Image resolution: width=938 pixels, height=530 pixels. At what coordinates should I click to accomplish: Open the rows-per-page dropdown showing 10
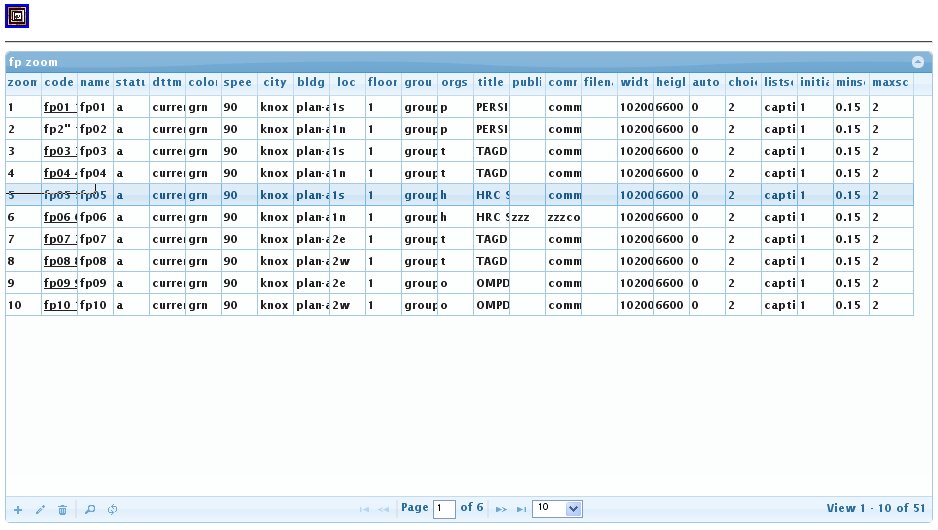557,508
